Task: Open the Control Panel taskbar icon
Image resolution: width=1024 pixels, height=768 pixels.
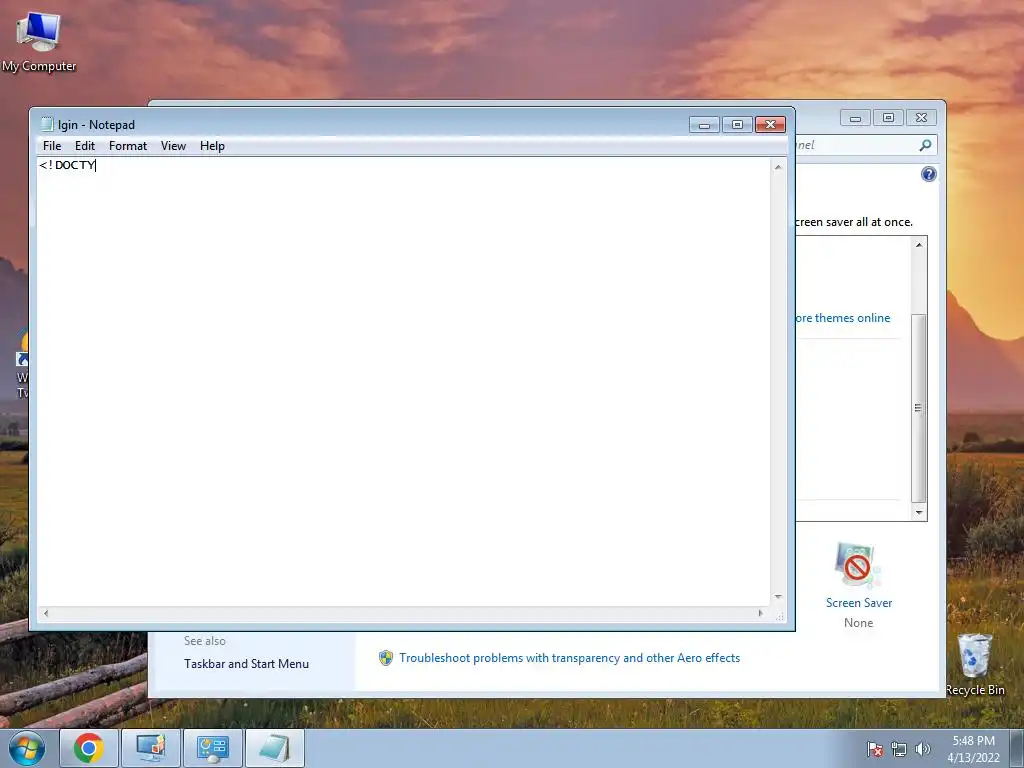Action: pyautogui.click(x=212, y=748)
